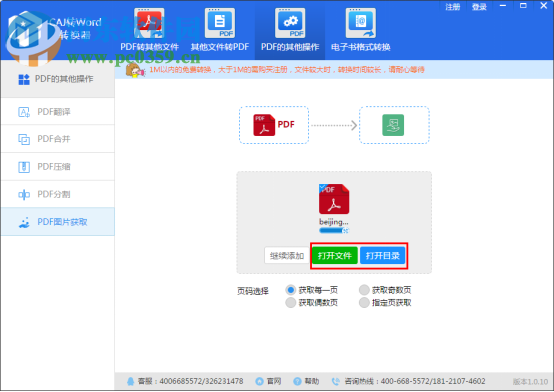Click the 客服 bell icon in status bar
The height and width of the screenshot is (392, 554).
click(130, 381)
